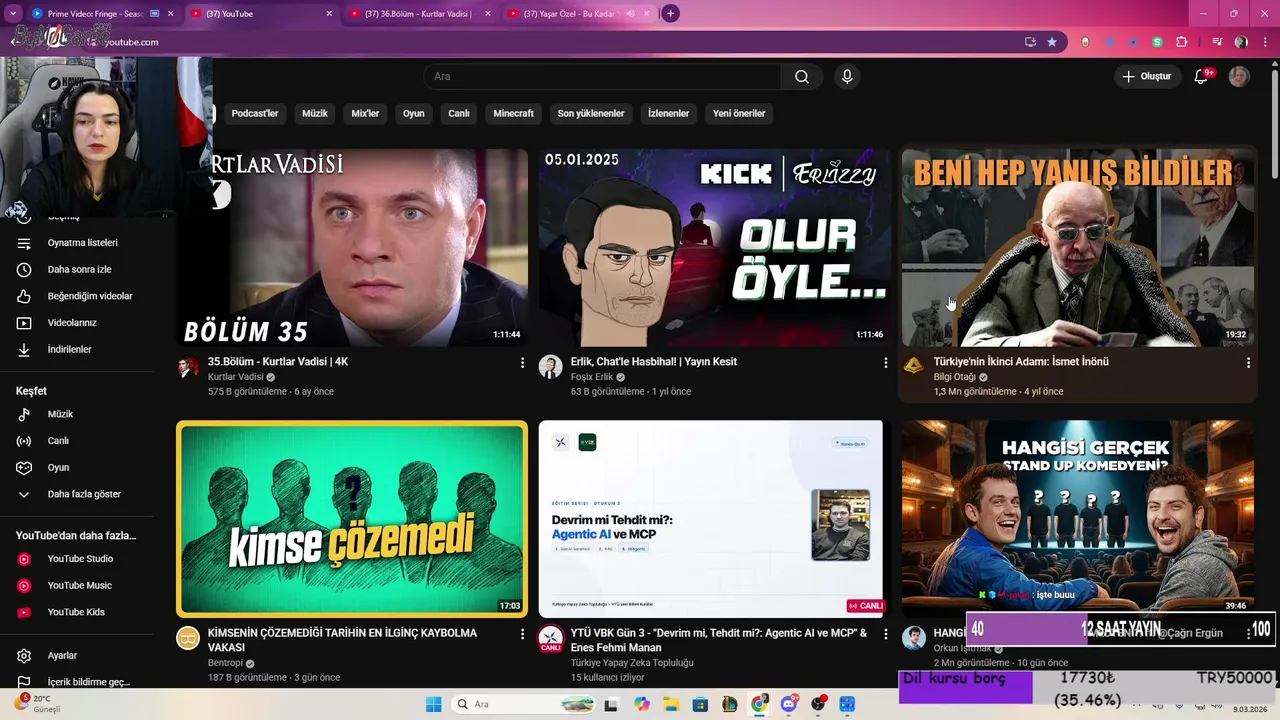This screenshot has width=1280, height=720.
Task: Open options menu for YTÜ VBK Gün 3
Action: pos(885,634)
